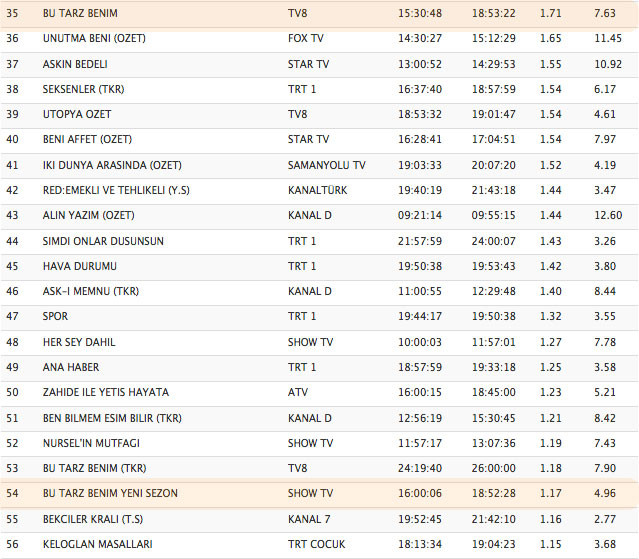Click share value 11.45
Screen dimensions: 639x559
[608, 38]
